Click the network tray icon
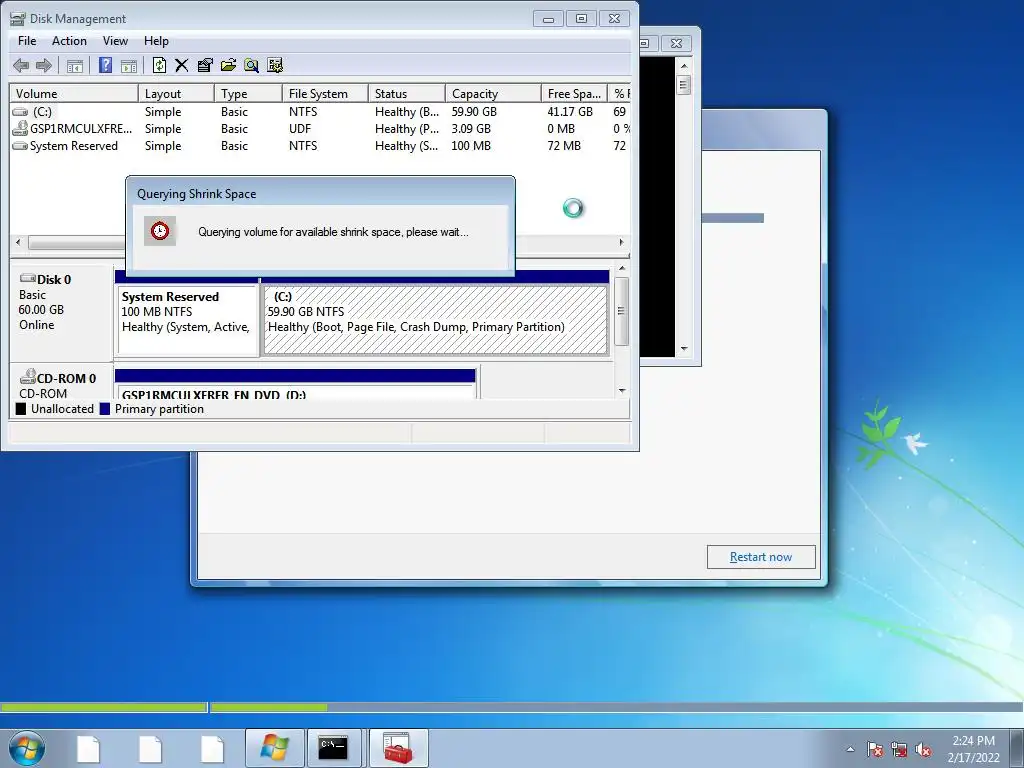Screen dimensions: 1024x768 point(899,750)
